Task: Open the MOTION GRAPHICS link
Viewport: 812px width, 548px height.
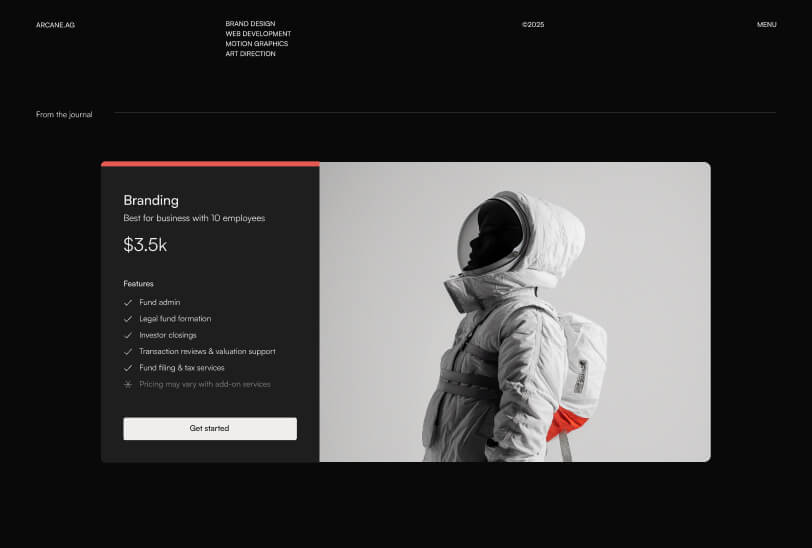Action: tap(256, 44)
